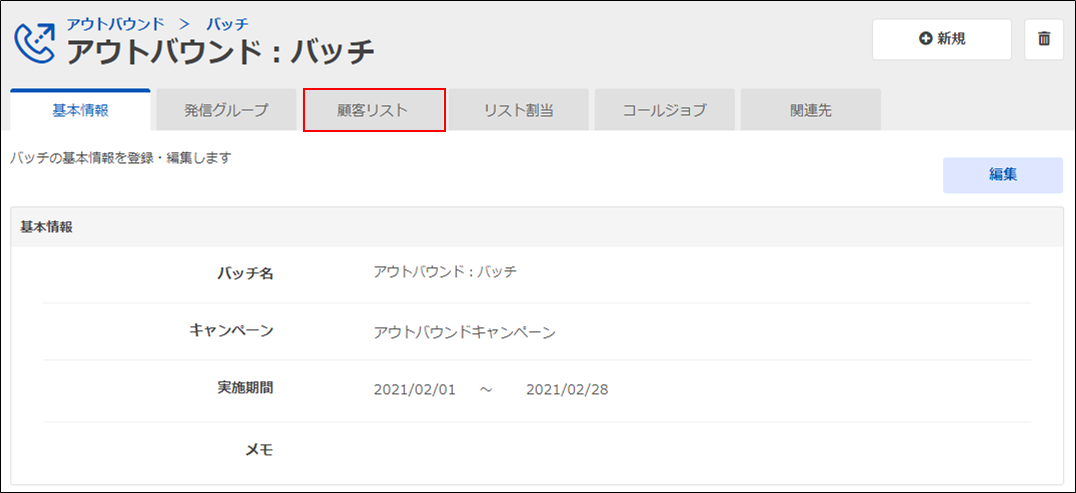Click the campaign value アウトバウンドキャンペーン
The width and height of the screenshot is (1076, 493).
tap(464, 332)
